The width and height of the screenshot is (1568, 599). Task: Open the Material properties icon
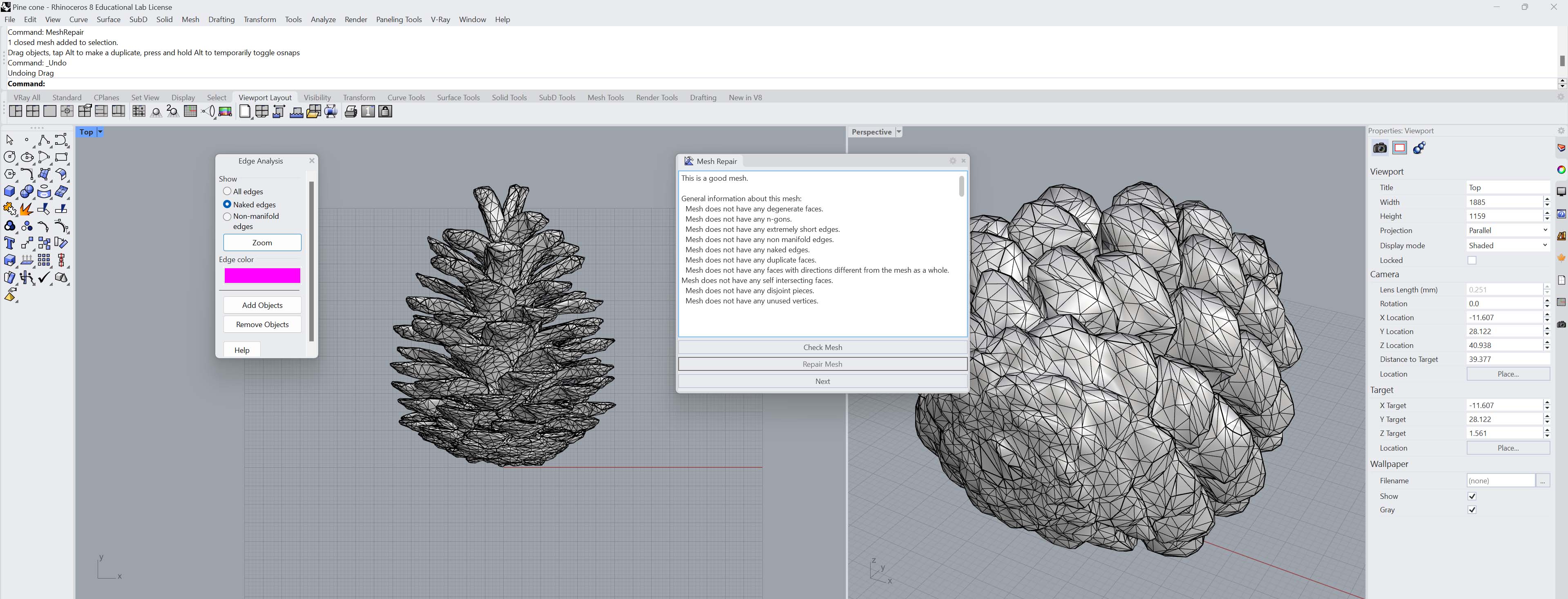[x=1419, y=148]
